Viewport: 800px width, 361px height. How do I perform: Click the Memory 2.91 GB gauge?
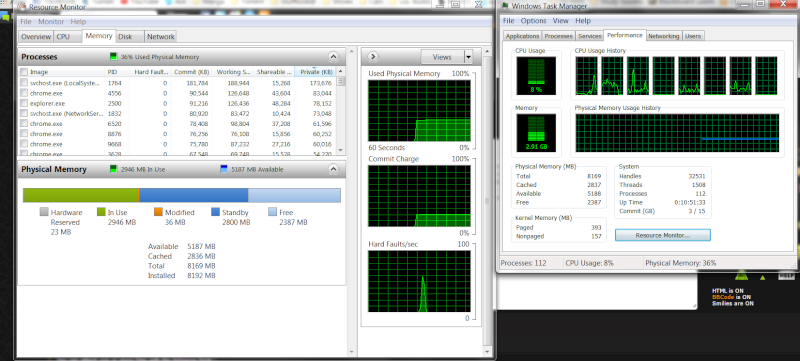click(x=536, y=134)
